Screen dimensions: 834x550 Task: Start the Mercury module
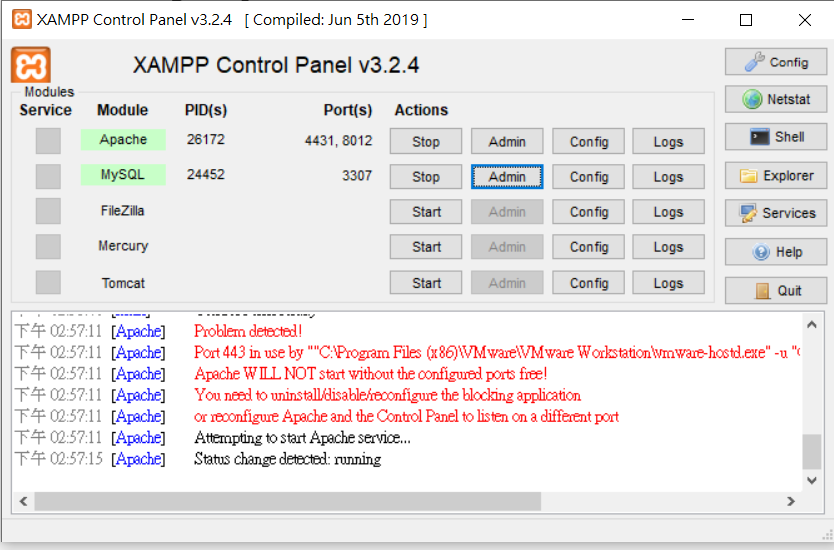pyautogui.click(x=426, y=247)
